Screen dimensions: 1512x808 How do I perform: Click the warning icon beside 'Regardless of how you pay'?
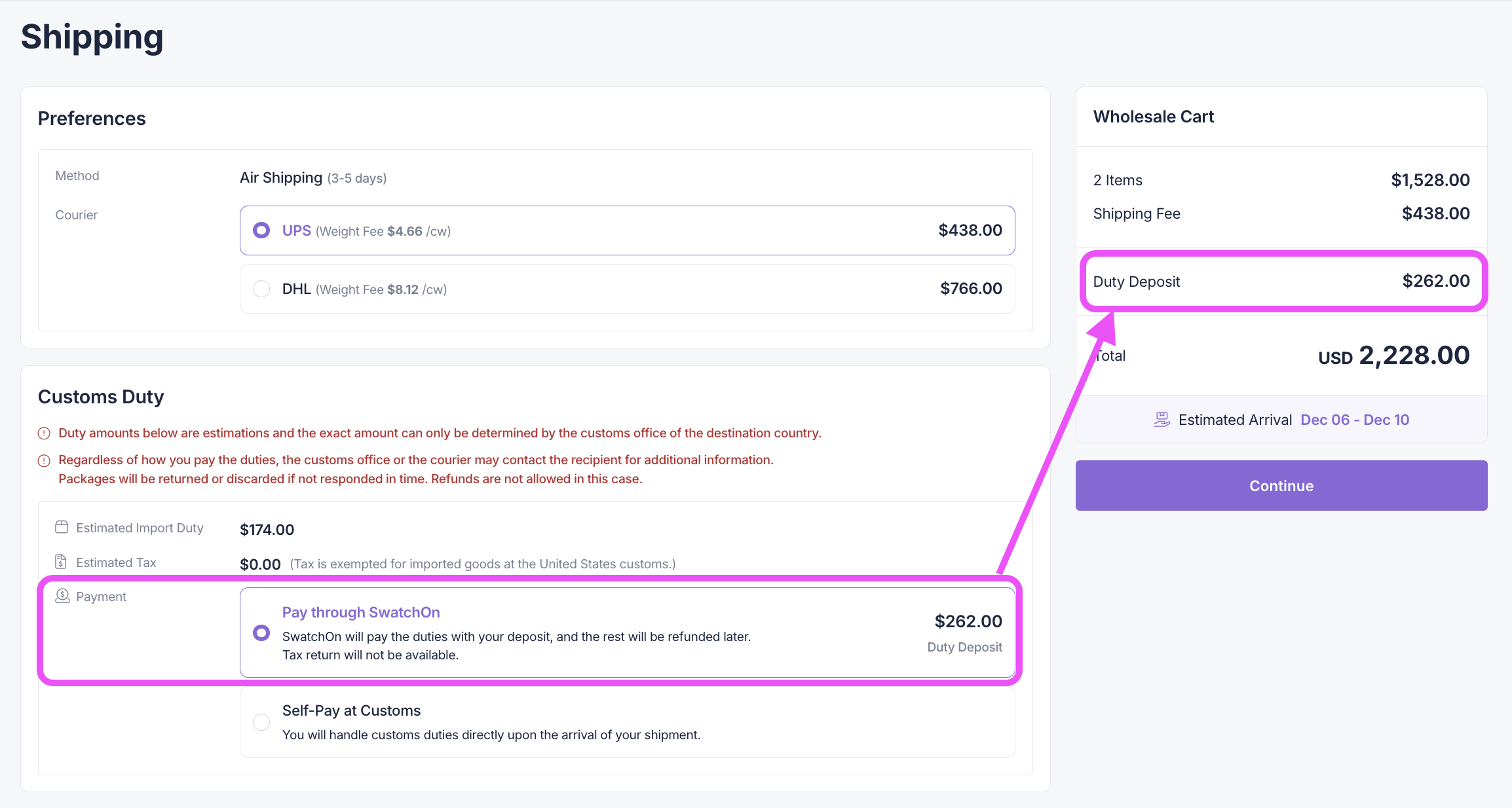tap(44, 461)
